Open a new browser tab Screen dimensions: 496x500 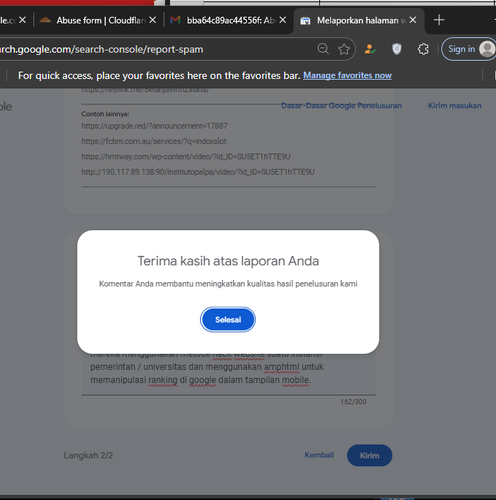(x=439, y=20)
